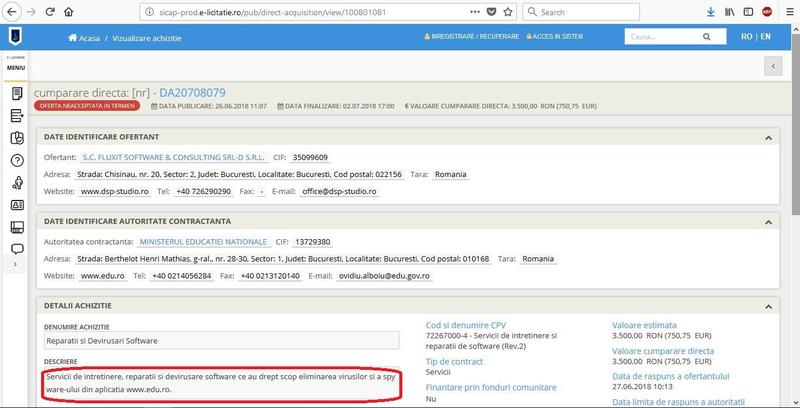Viewport: 800px width, 408px height.
Task: Open S.C. FLUXIT SOFTWARE & CONSULTING link
Action: [174, 158]
